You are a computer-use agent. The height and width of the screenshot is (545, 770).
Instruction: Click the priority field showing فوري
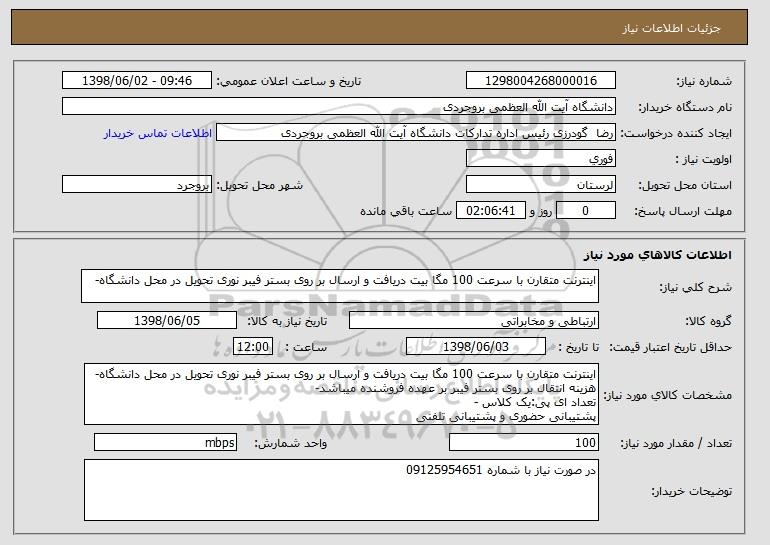point(541,159)
